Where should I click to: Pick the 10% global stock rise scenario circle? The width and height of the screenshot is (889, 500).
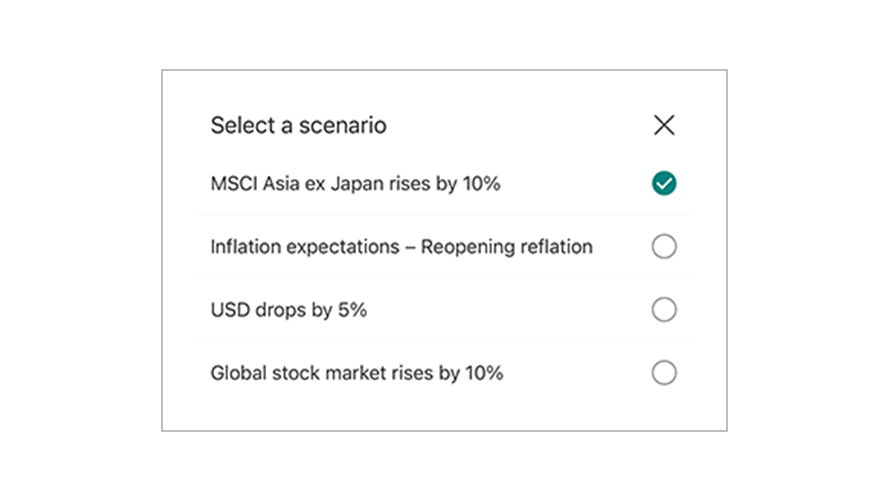click(x=664, y=373)
